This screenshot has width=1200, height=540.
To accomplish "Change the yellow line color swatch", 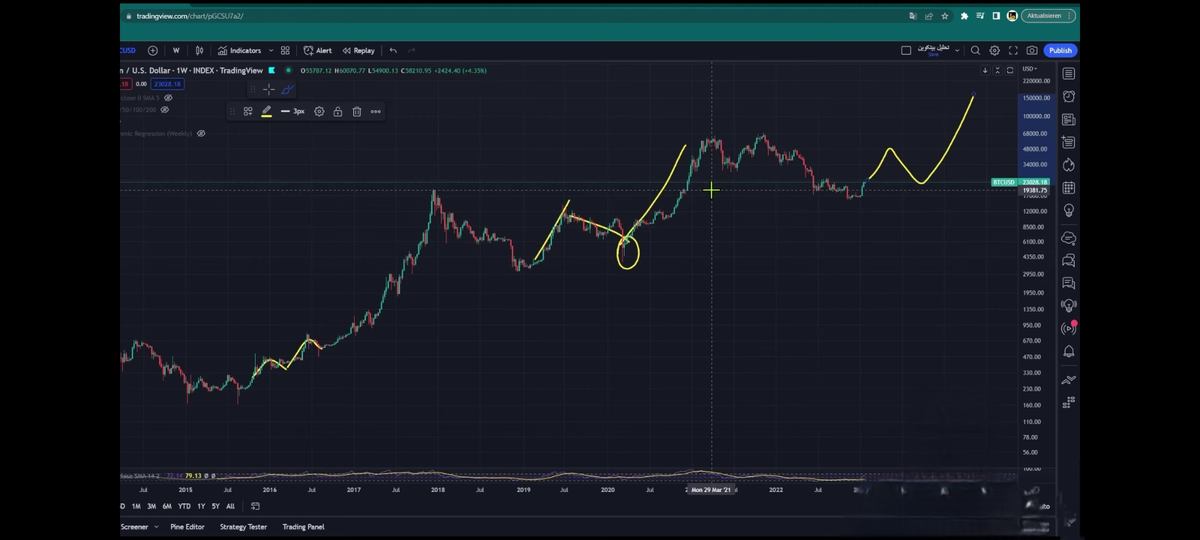I will pos(266,112).
